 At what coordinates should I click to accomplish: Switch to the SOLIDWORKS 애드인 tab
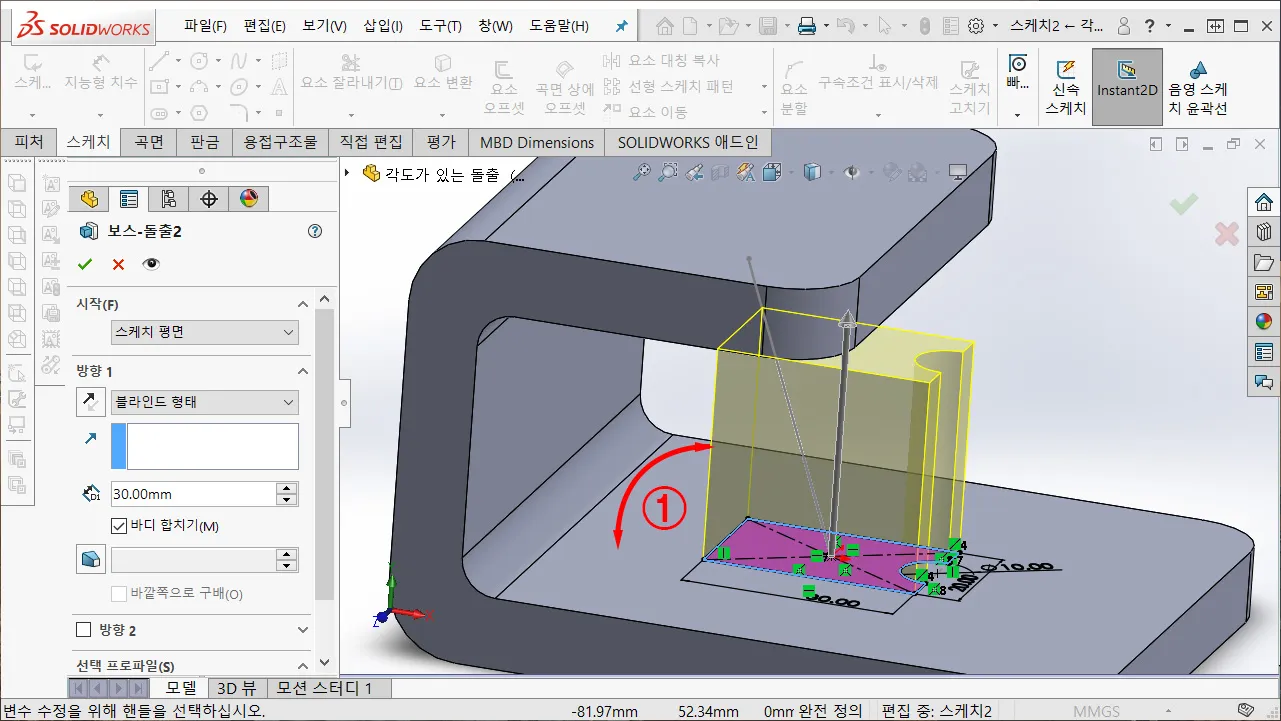point(688,143)
